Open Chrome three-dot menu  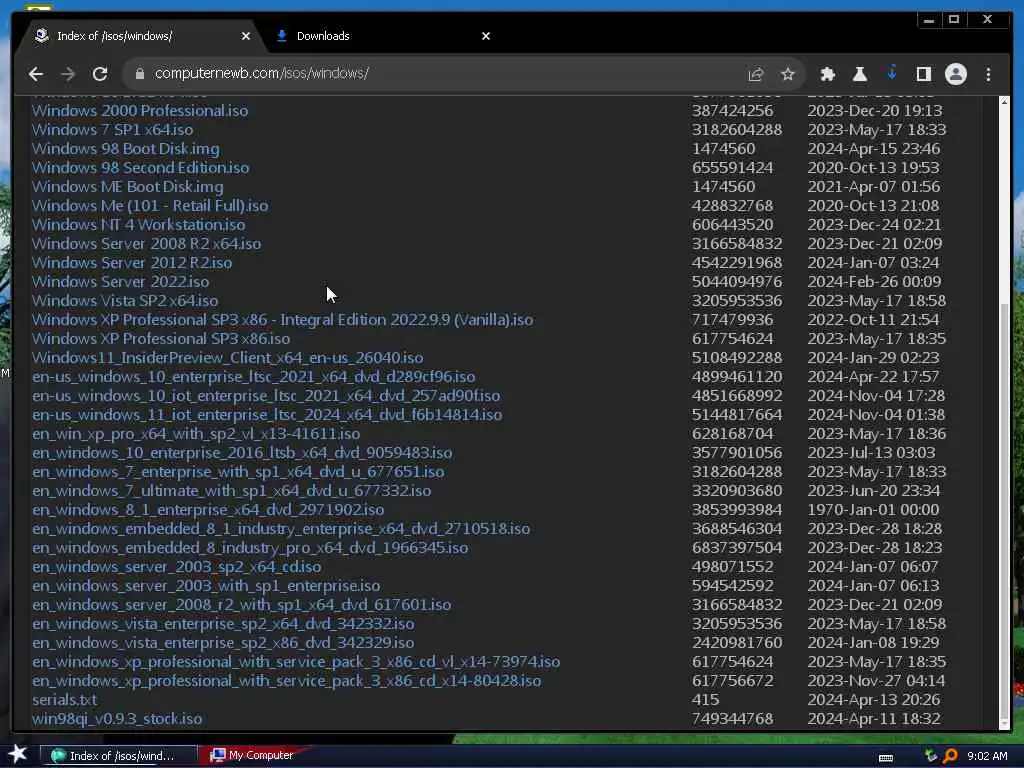click(x=988, y=74)
